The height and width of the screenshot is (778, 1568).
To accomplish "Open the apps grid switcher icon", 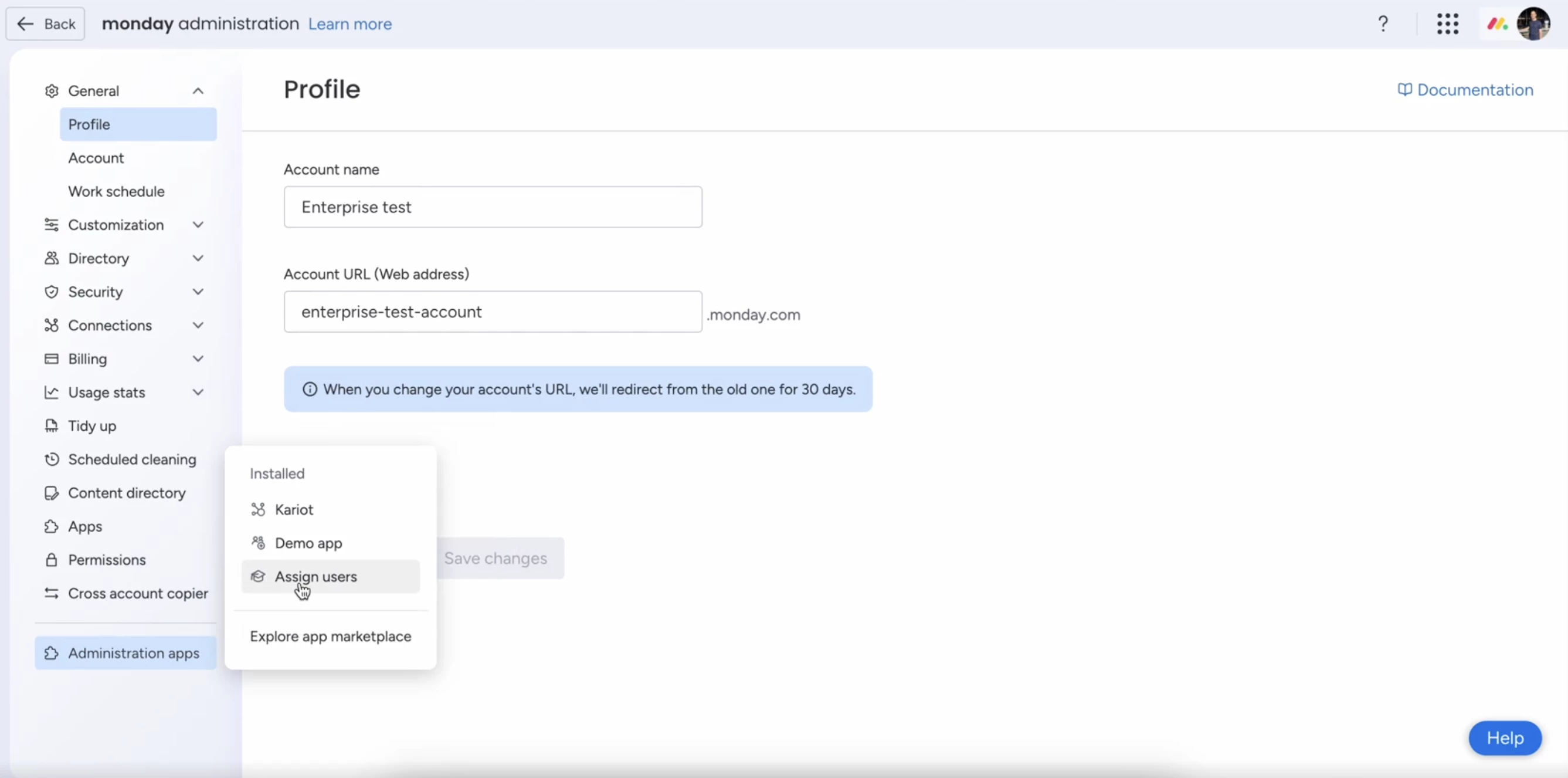I will coord(1447,23).
